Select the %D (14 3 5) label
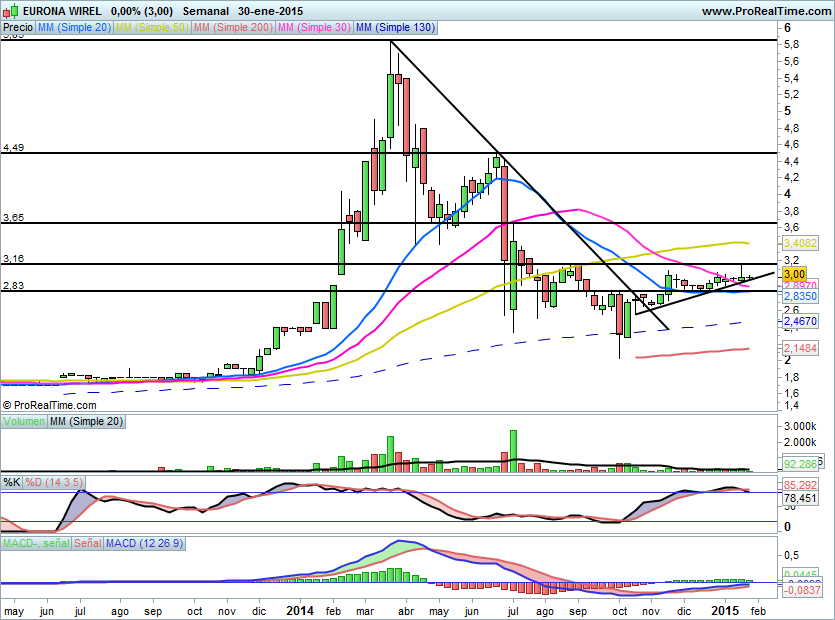 pyautogui.click(x=53, y=483)
